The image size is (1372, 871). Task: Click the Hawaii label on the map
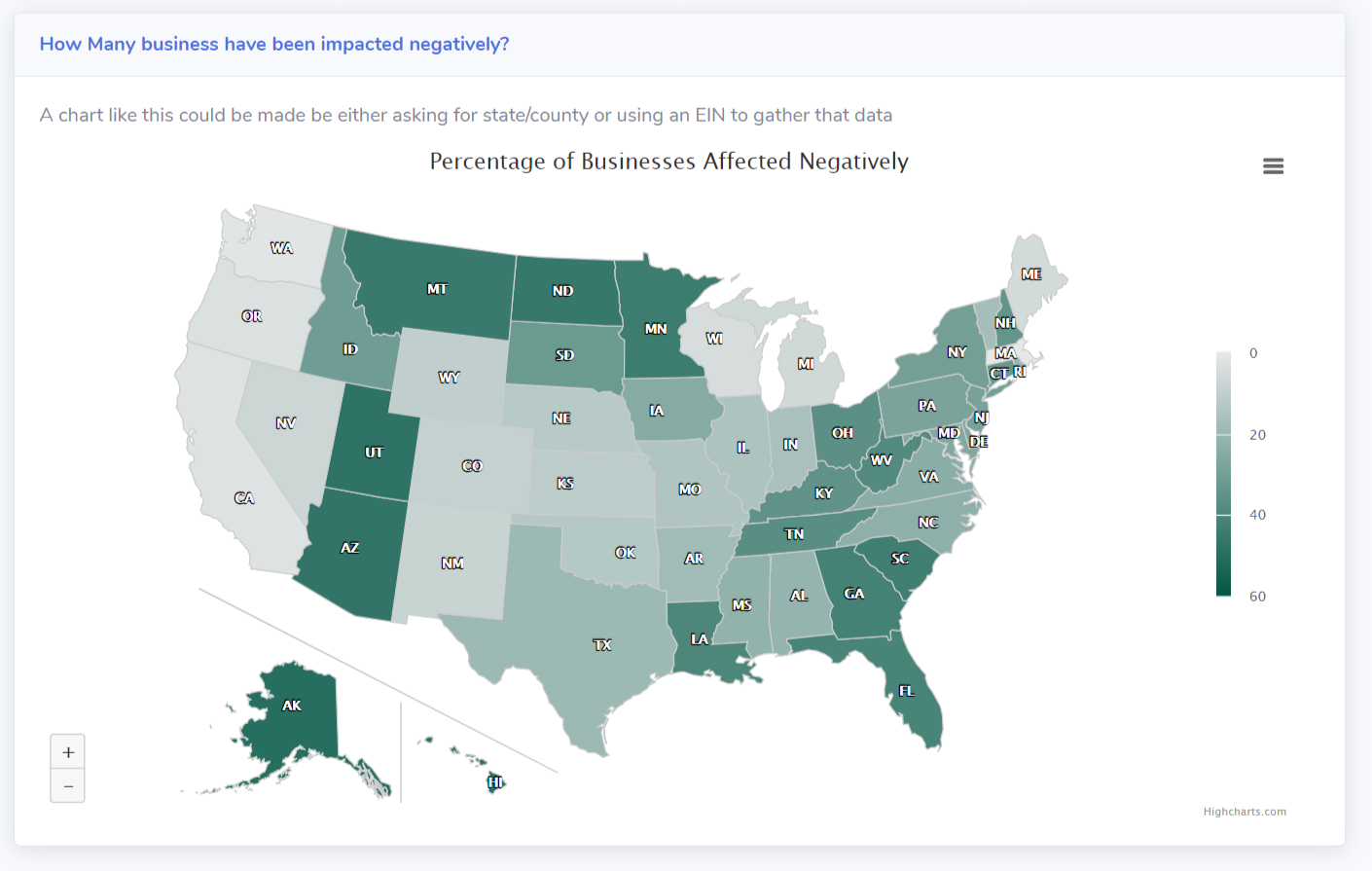point(496,782)
